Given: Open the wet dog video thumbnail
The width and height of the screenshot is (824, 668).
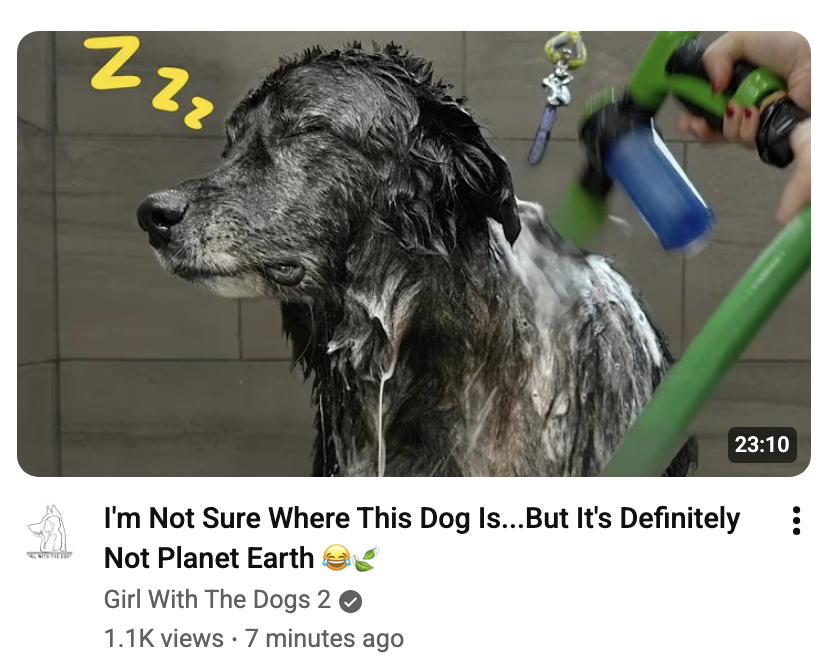Looking at the screenshot, I should coord(414,254).
